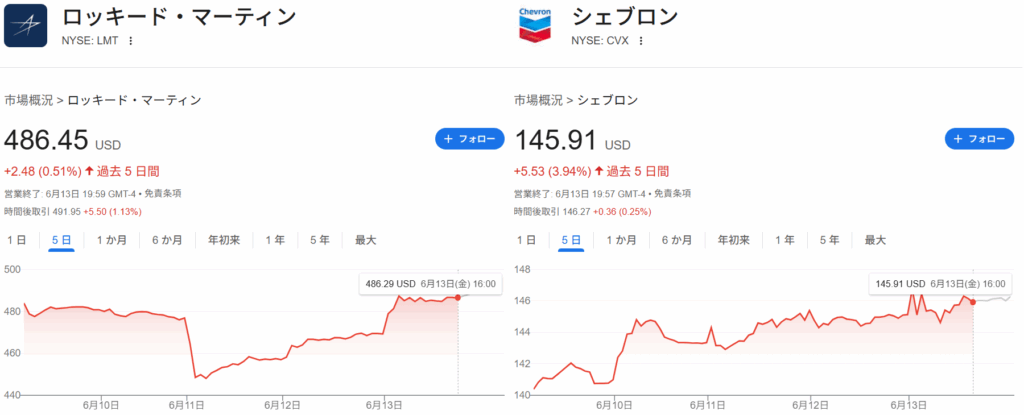Select the 5年 range on Chevron chart
1024x415 pixels.
pos(829,240)
